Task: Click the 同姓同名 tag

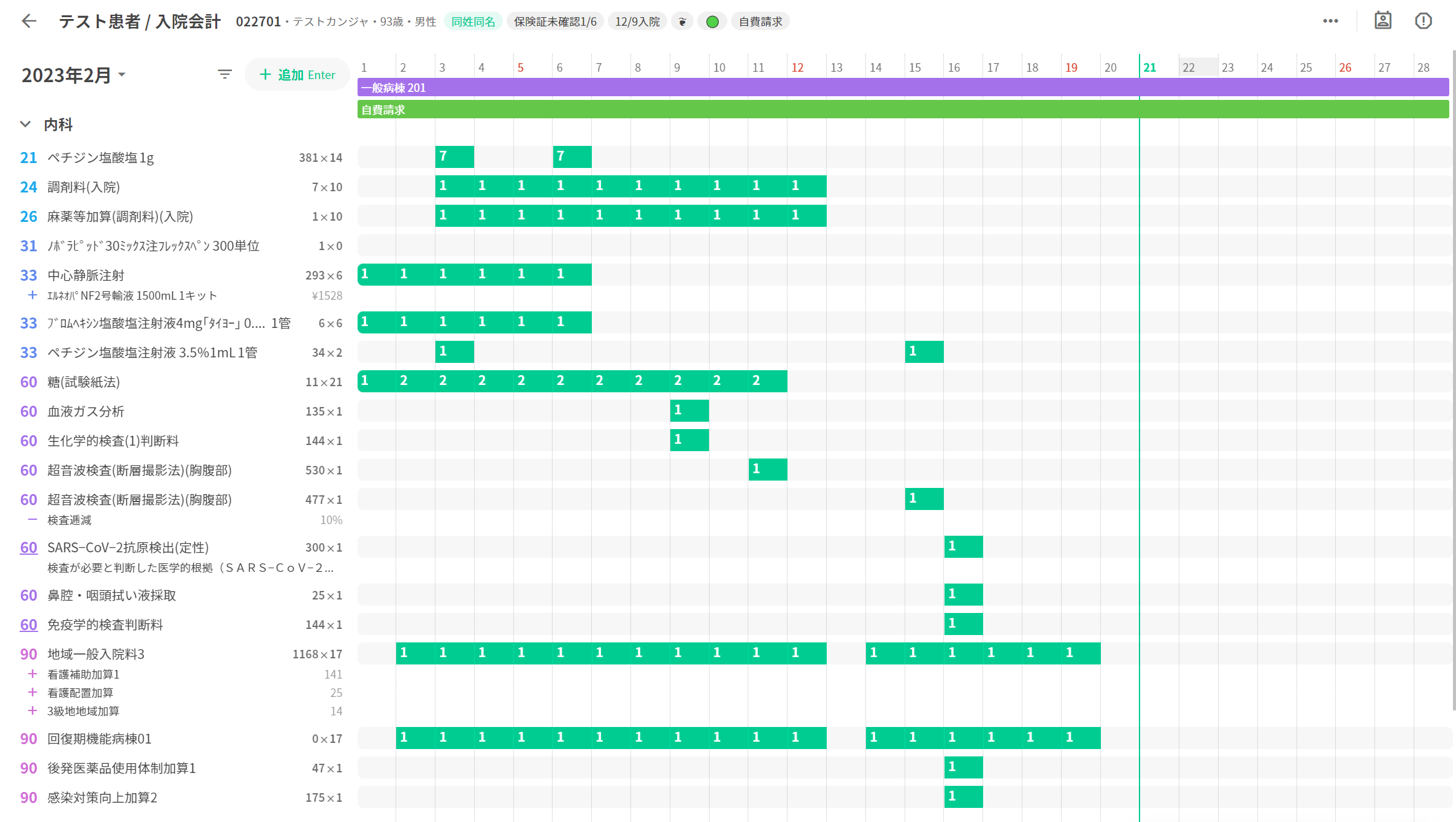Action: (473, 21)
